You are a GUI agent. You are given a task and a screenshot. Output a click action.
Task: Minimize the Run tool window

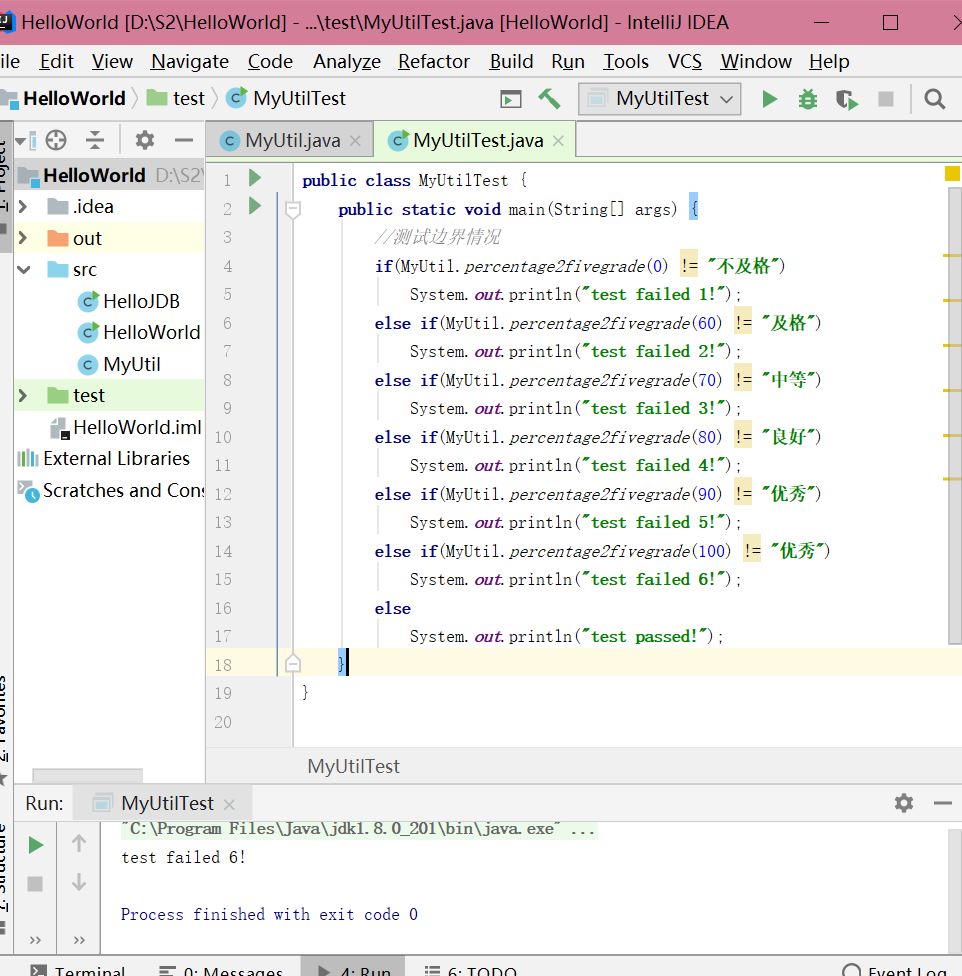(943, 804)
